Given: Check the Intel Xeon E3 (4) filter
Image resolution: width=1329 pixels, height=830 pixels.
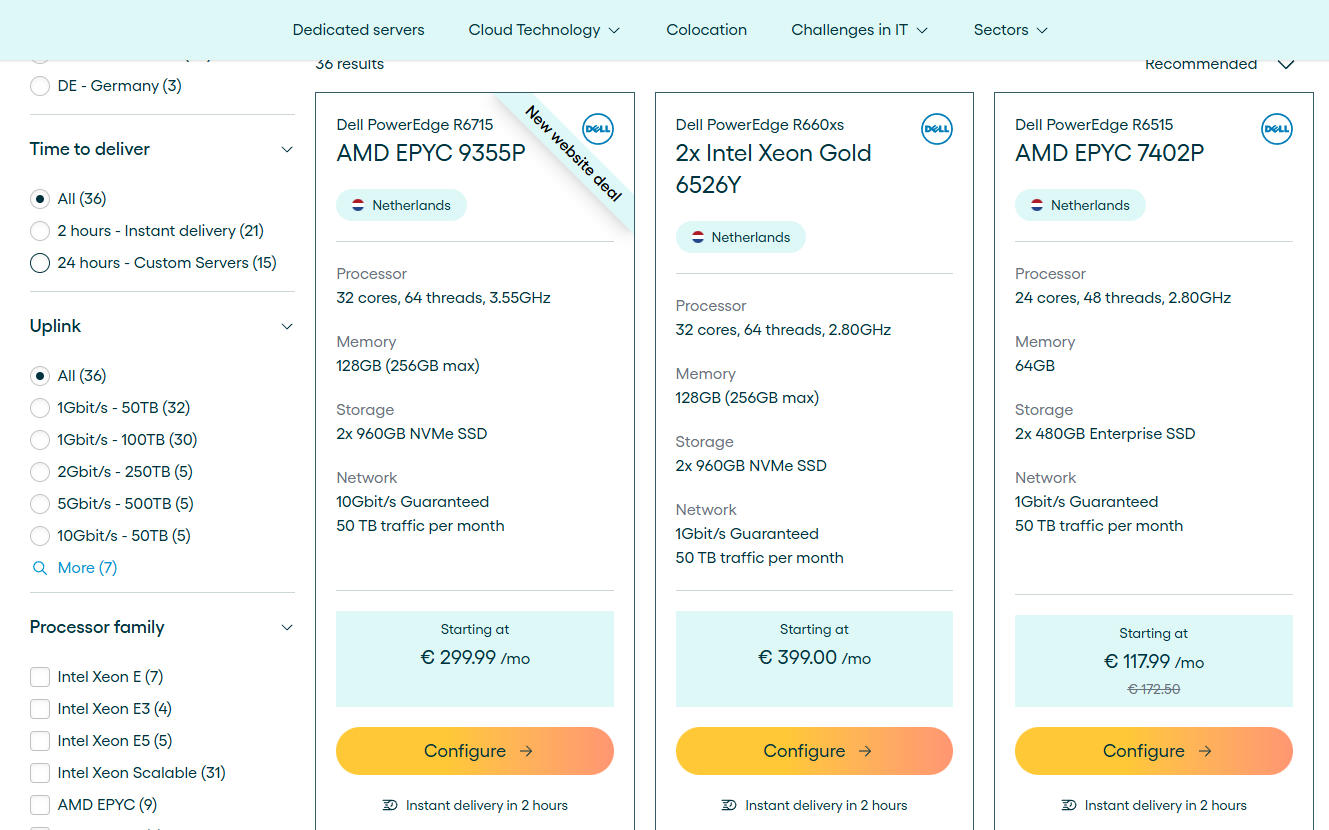Looking at the screenshot, I should click(40, 709).
